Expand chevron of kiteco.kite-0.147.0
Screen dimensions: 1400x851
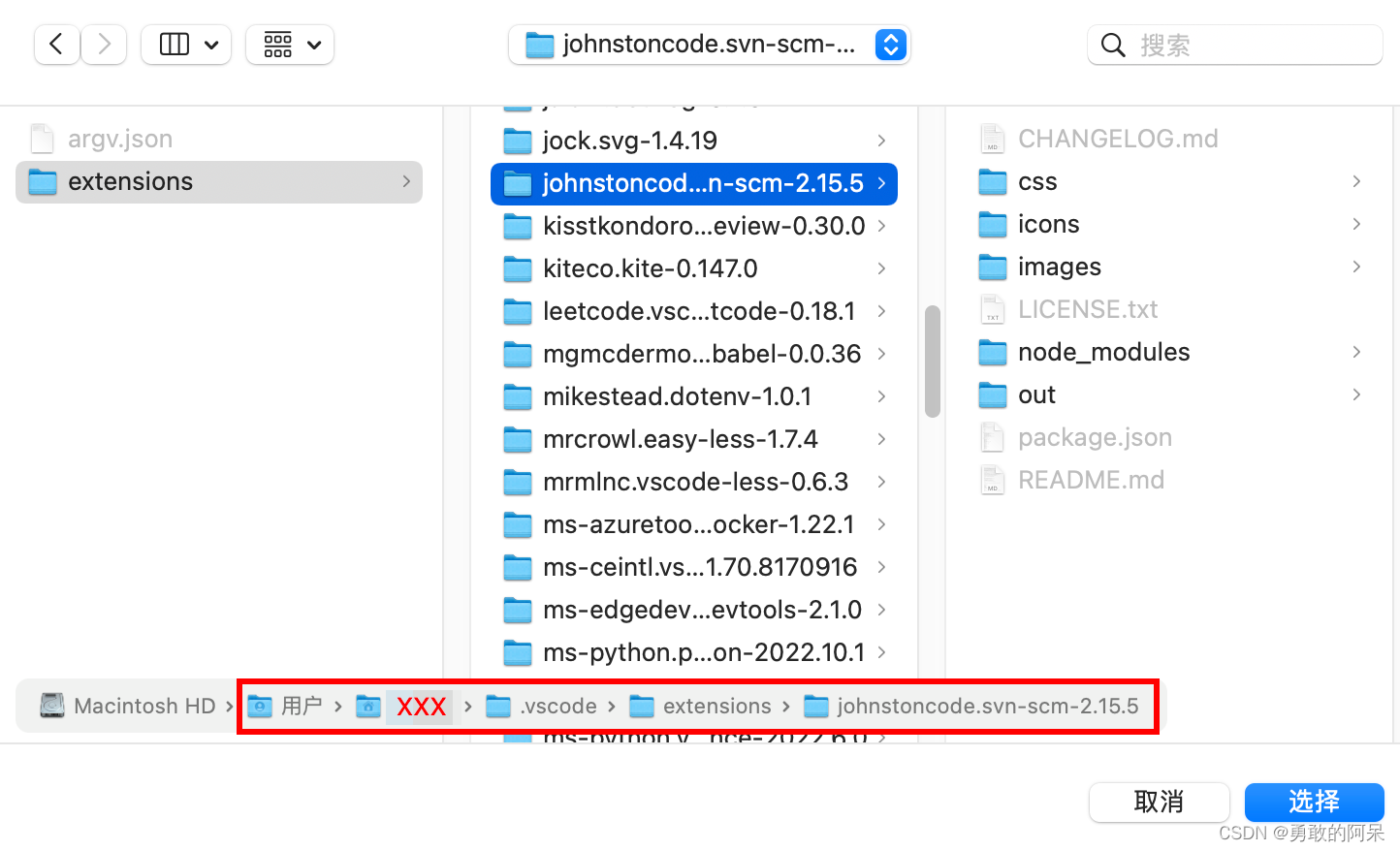coord(881,268)
